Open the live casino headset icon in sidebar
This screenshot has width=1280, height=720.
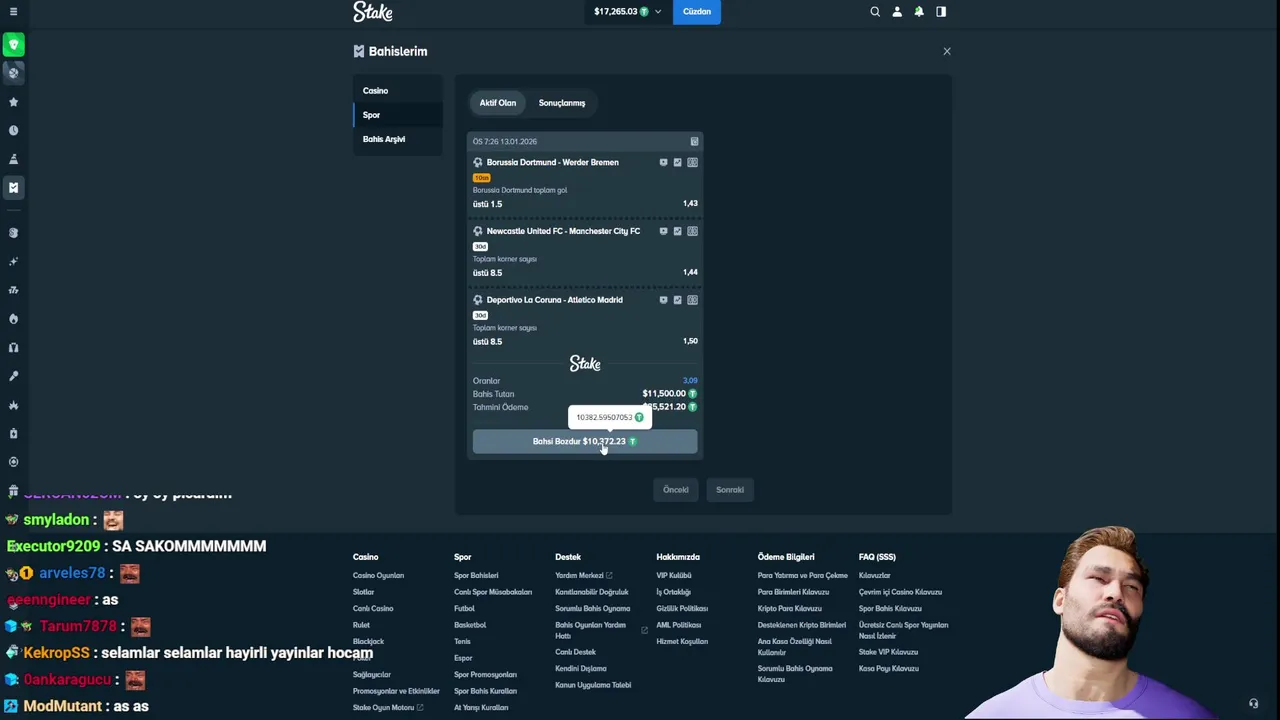(13, 348)
